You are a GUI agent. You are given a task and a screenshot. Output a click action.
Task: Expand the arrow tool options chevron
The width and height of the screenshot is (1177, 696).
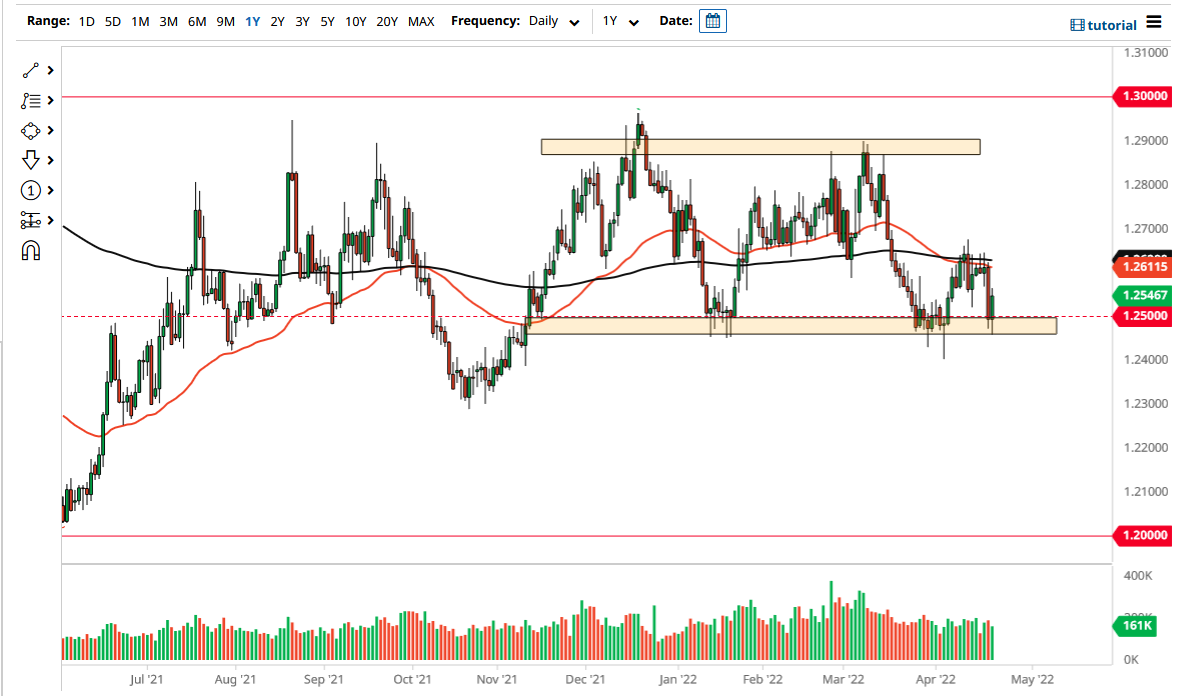[48, 160]
